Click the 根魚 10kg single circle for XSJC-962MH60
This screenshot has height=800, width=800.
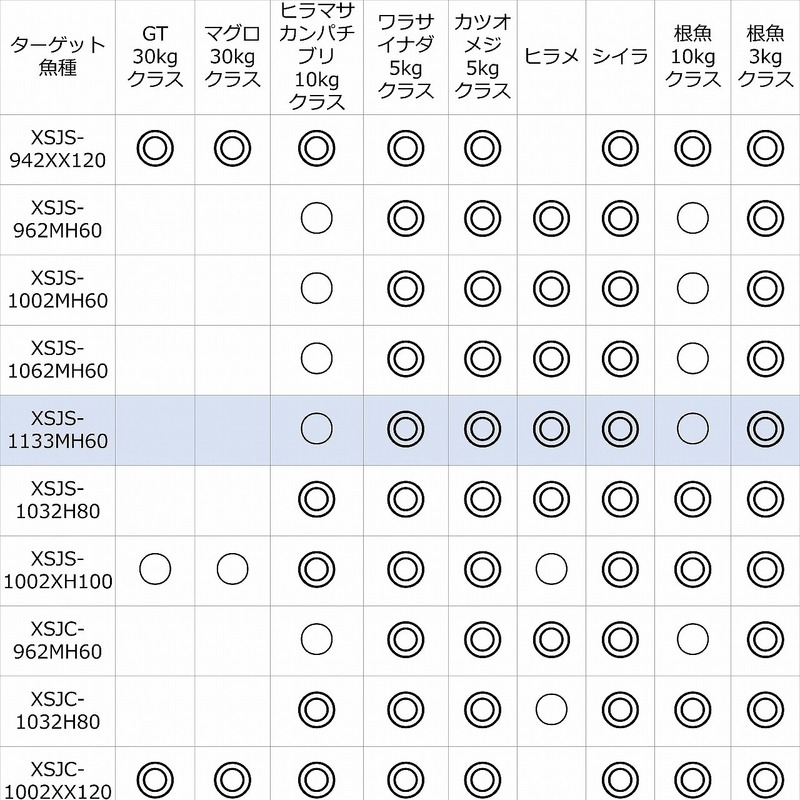click(692, 638)
